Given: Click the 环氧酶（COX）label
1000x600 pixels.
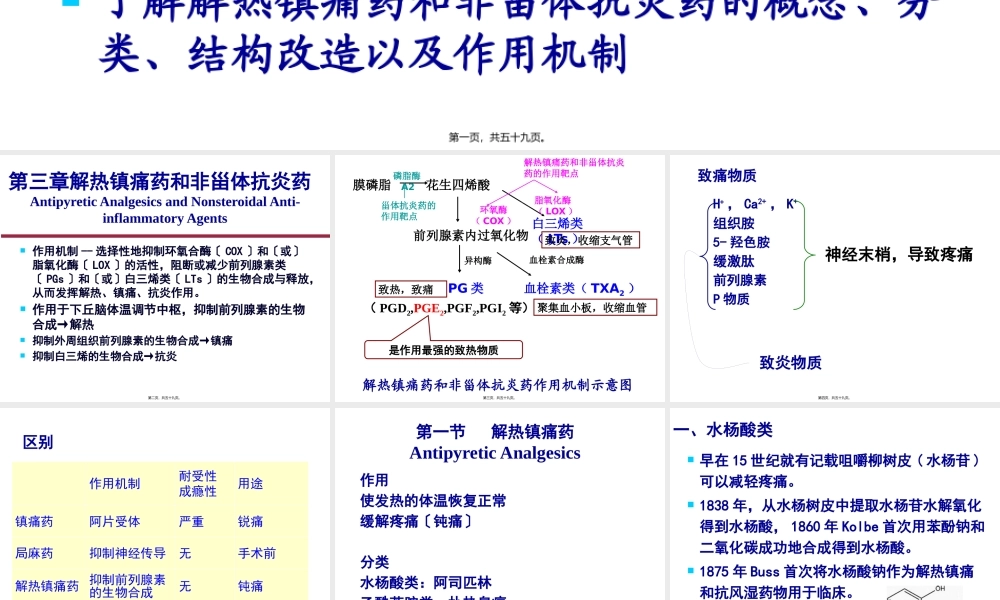Looking at the screenshot, I should pos(494,215).
